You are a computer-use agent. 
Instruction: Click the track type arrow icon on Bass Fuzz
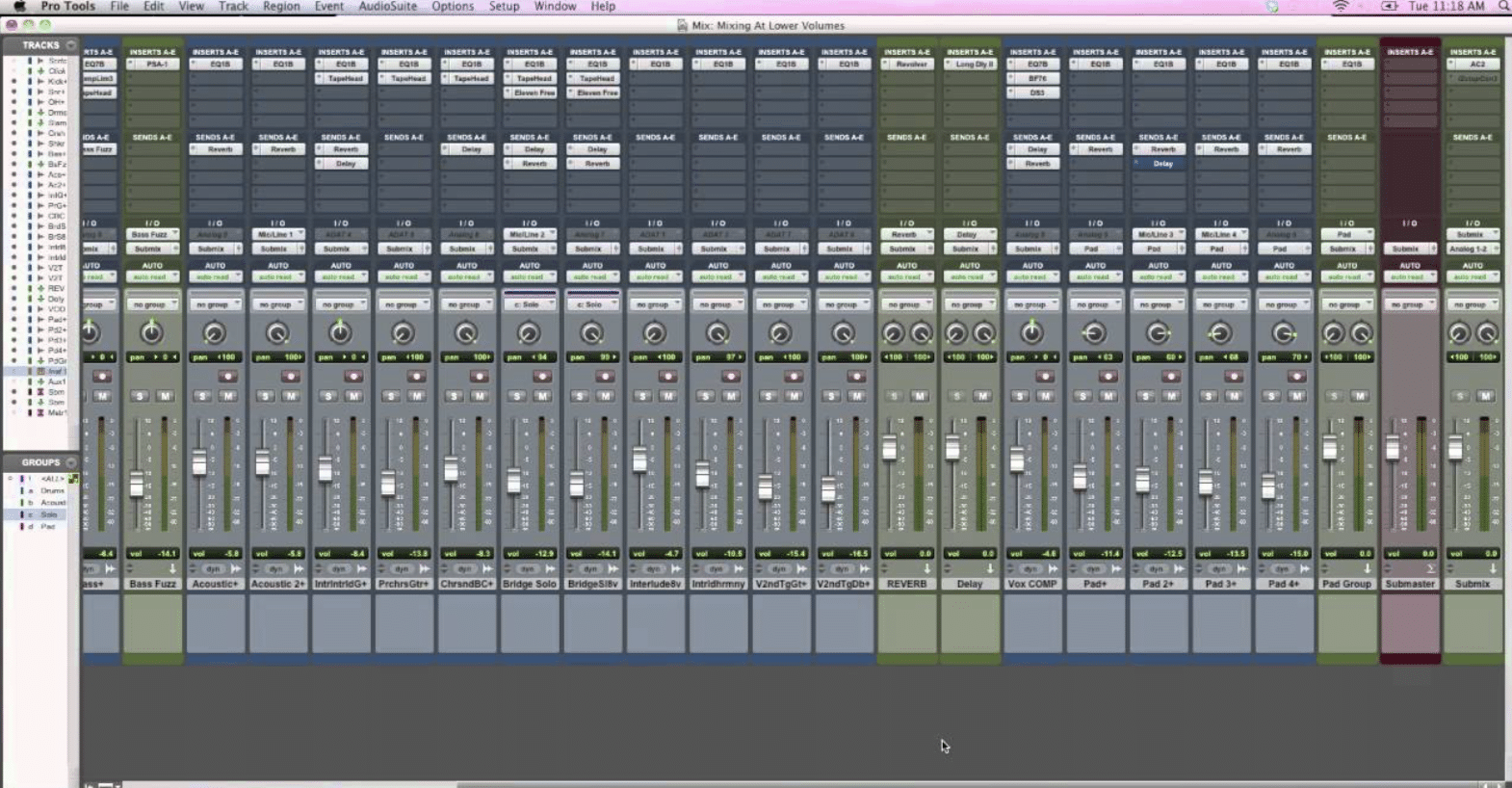pyautogui.click(x=172, y=569)
